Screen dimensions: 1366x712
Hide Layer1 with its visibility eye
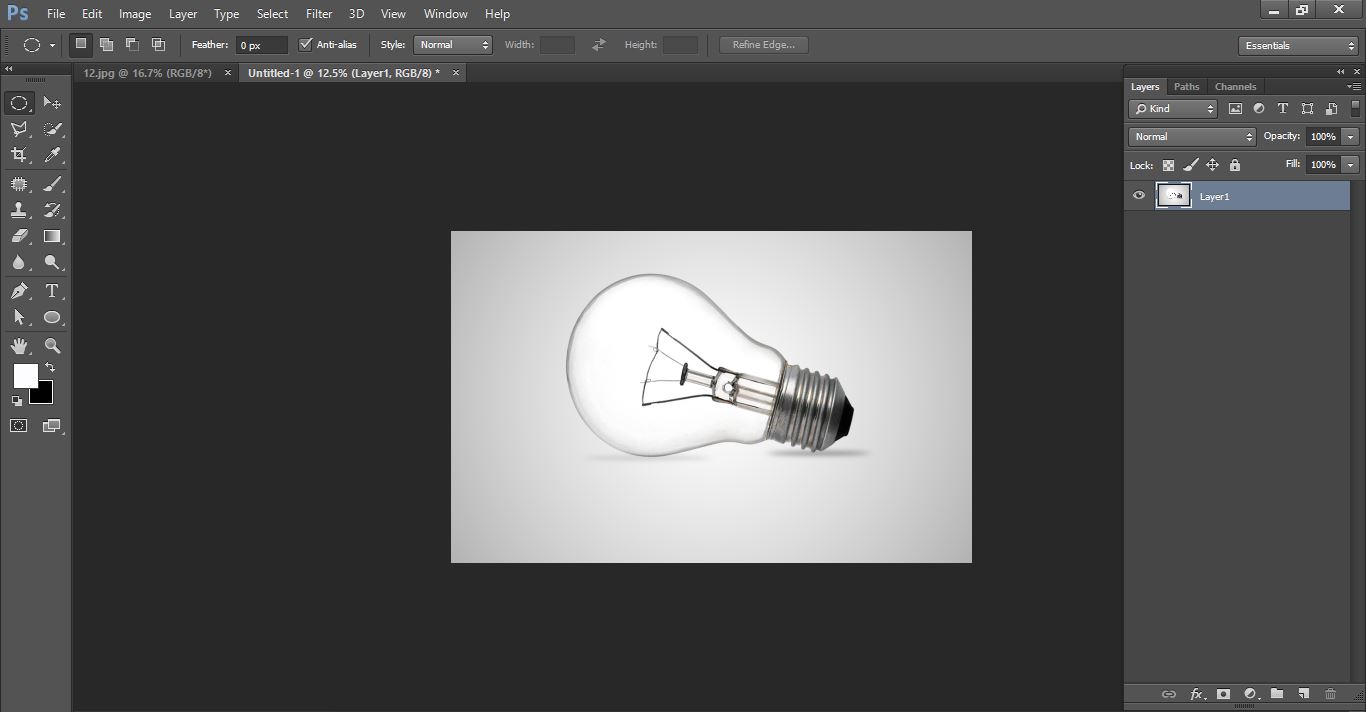[x=1138, y=195]
